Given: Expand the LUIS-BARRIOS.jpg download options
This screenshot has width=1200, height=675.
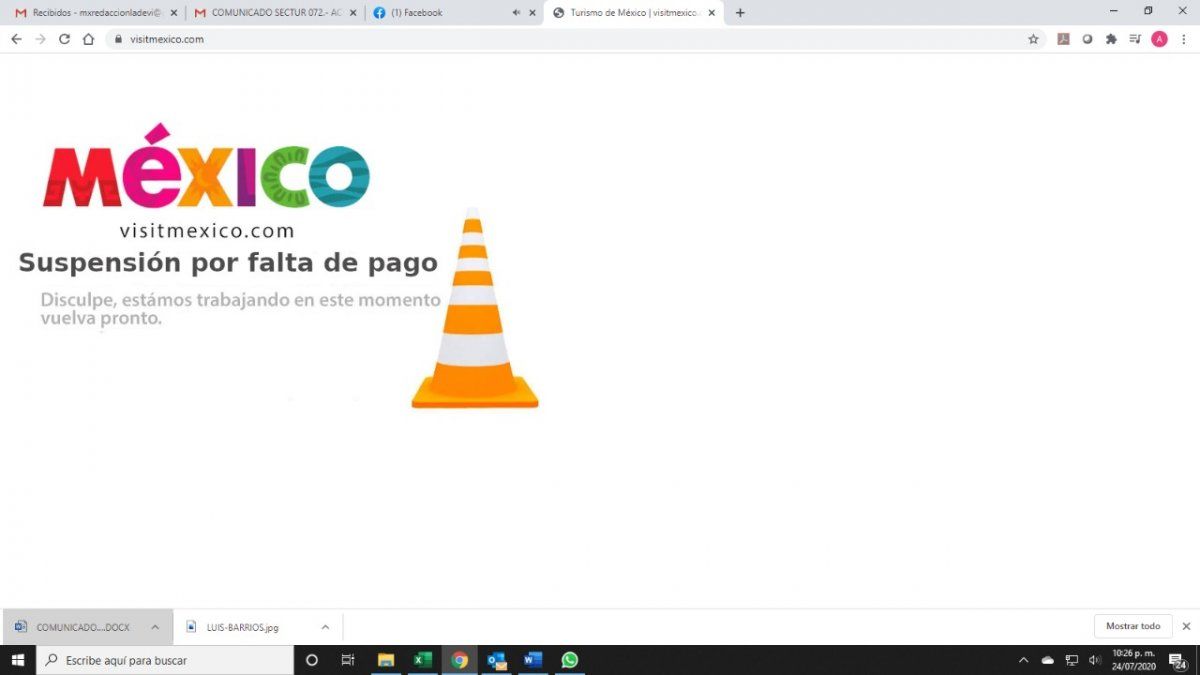Looking at the screenshot, I should coord(325,627).
